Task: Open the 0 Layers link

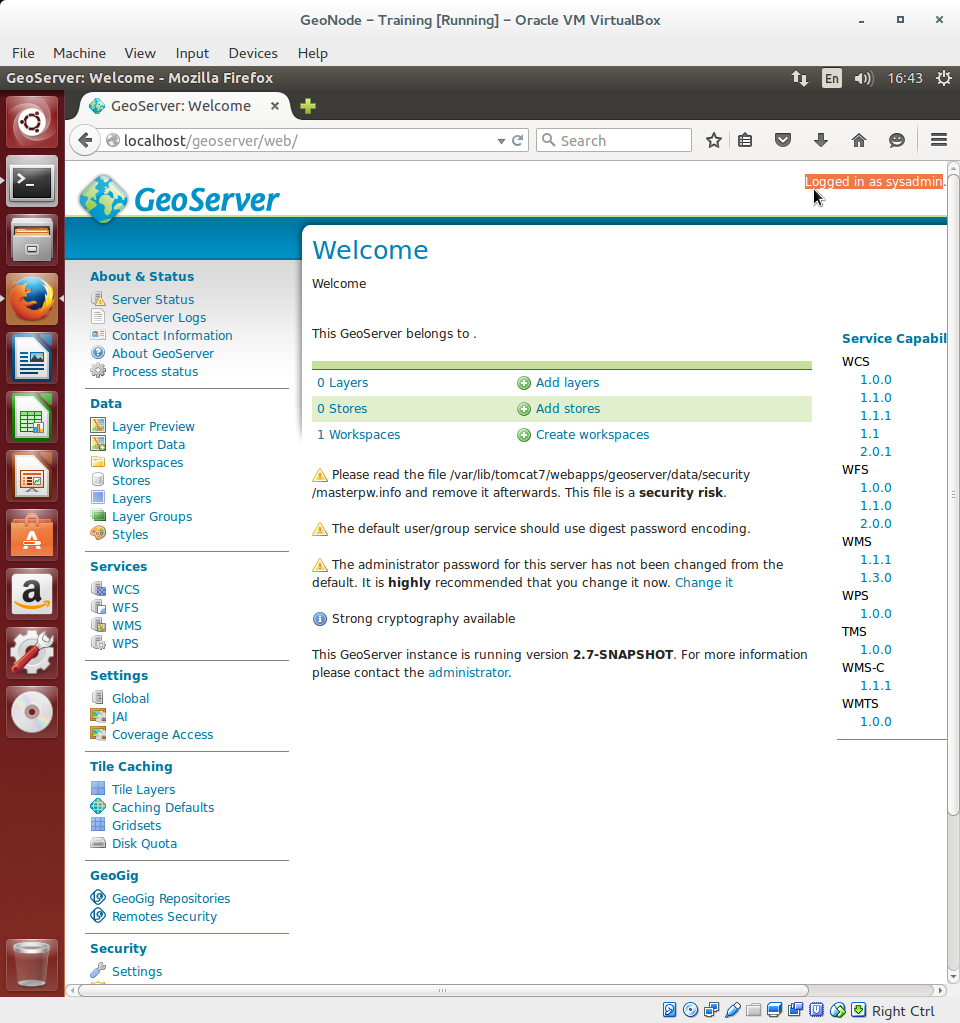Action: click(343, 383)
